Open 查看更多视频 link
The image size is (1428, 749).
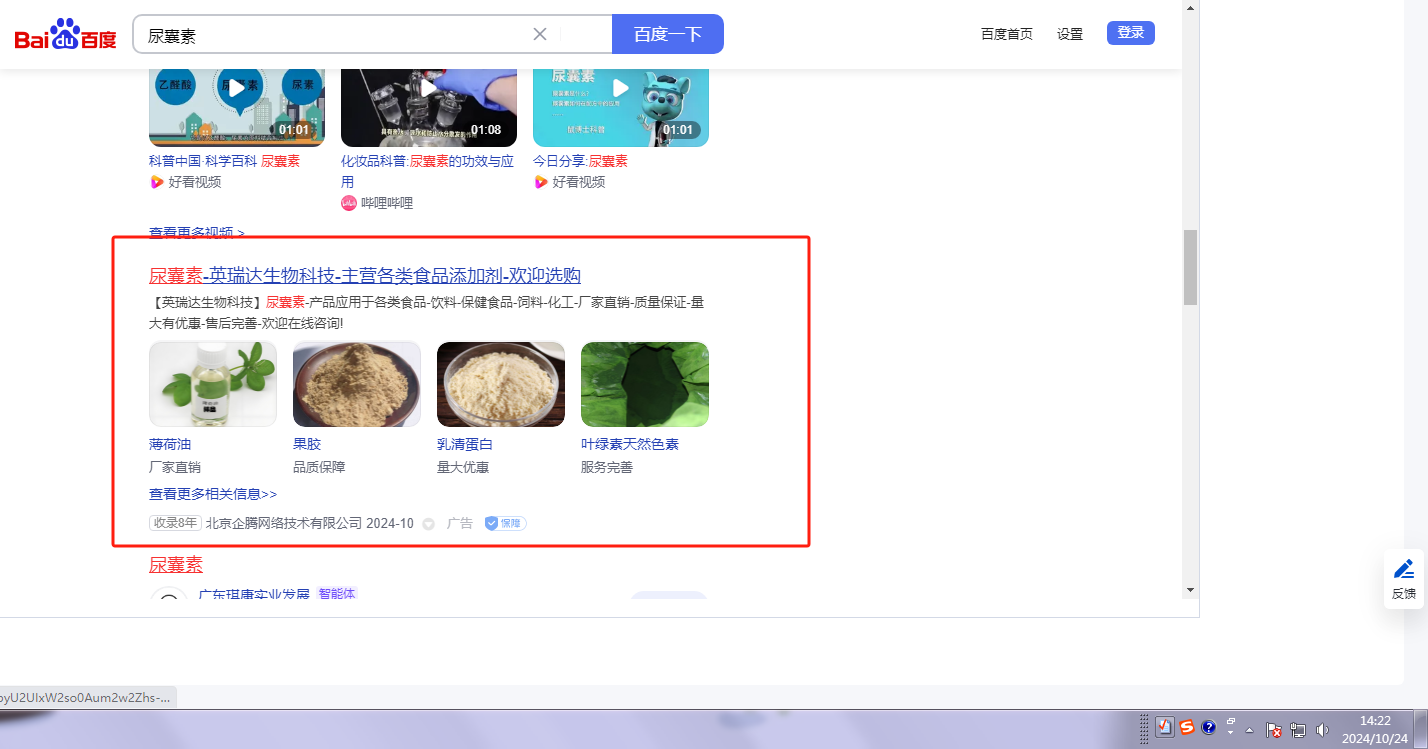[197, 233]
